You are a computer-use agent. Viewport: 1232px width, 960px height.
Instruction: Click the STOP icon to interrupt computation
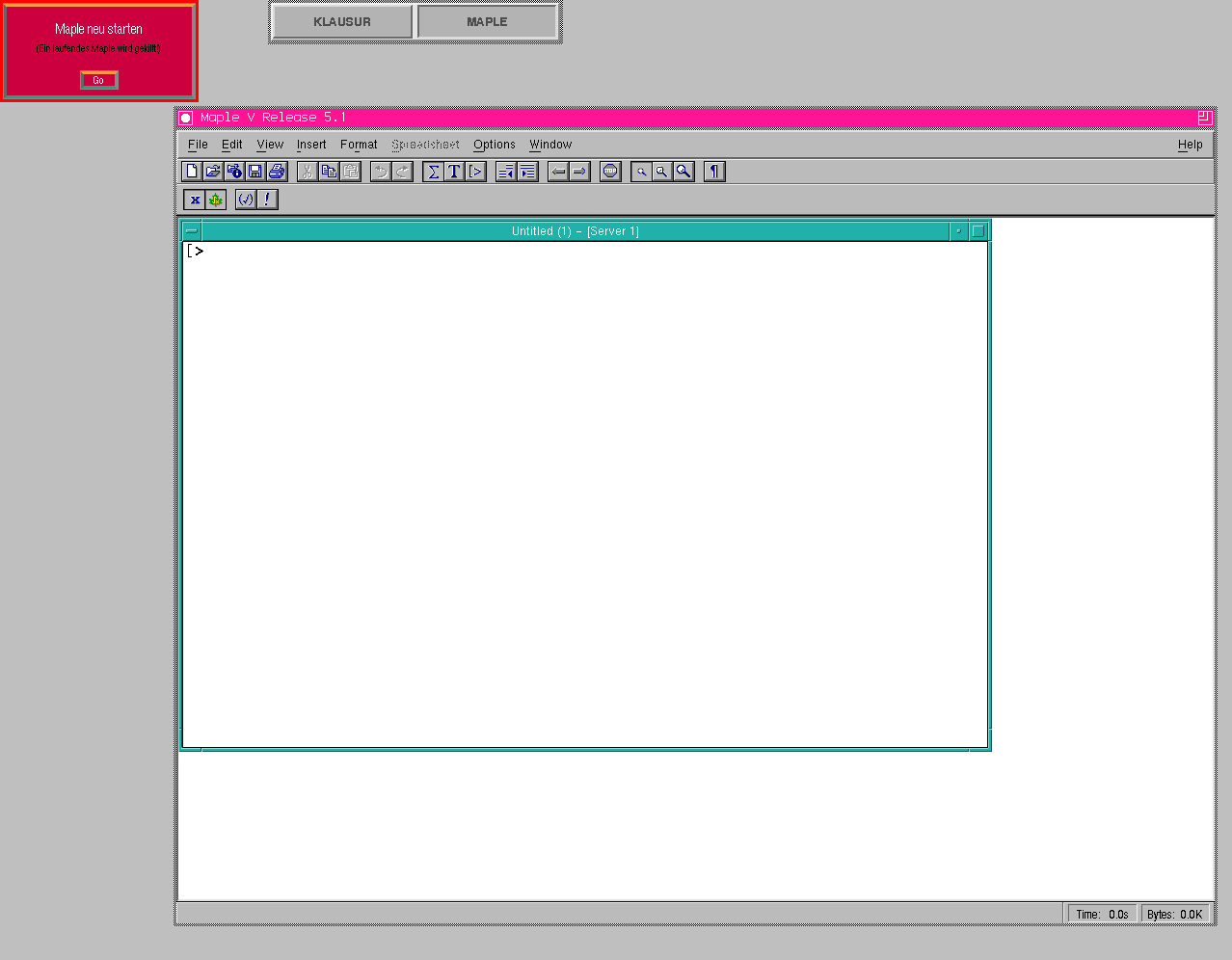[x=610, y=172]
